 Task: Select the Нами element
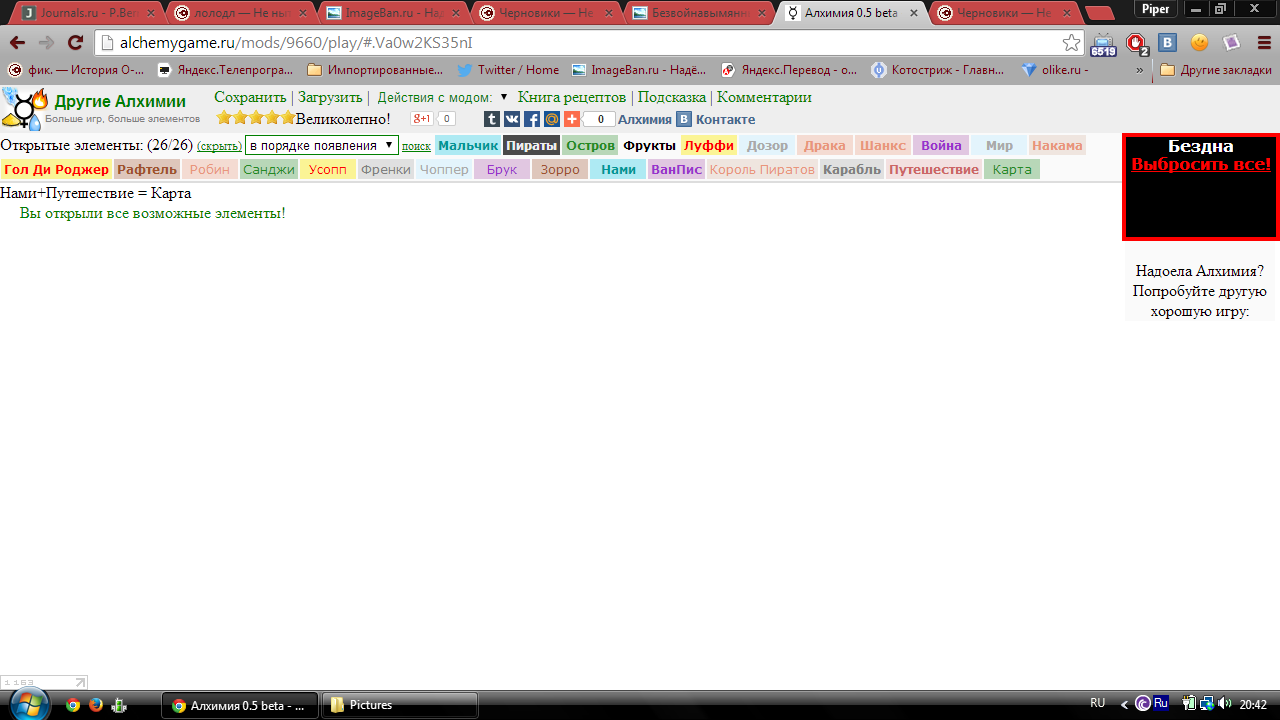click(618, 169)
